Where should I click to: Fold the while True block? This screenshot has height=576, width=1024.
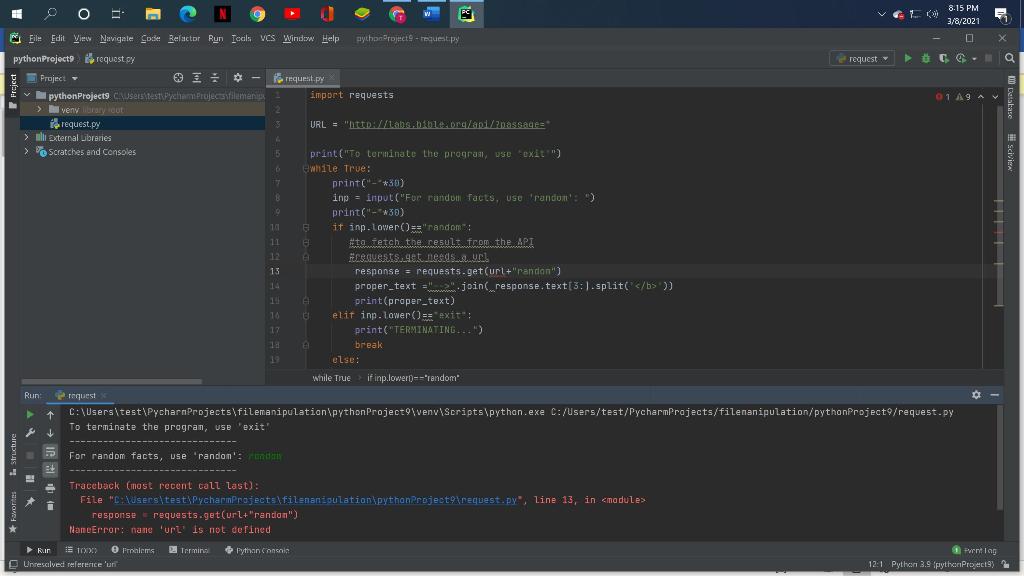tap(306, 168)
